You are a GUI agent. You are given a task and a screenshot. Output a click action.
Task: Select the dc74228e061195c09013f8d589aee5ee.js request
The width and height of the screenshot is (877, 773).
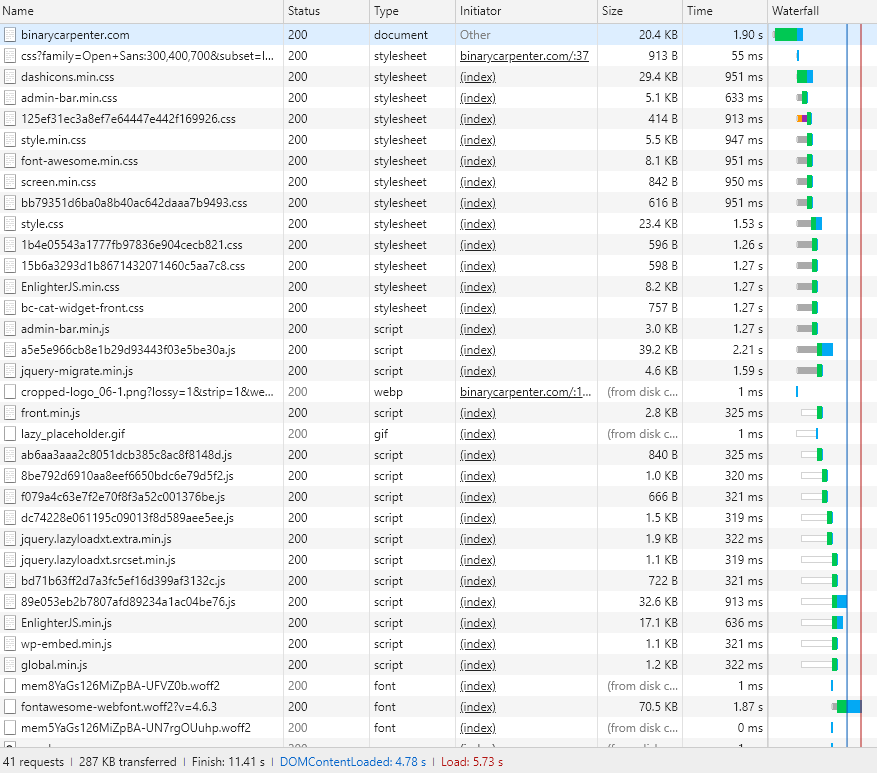point(128,518)
